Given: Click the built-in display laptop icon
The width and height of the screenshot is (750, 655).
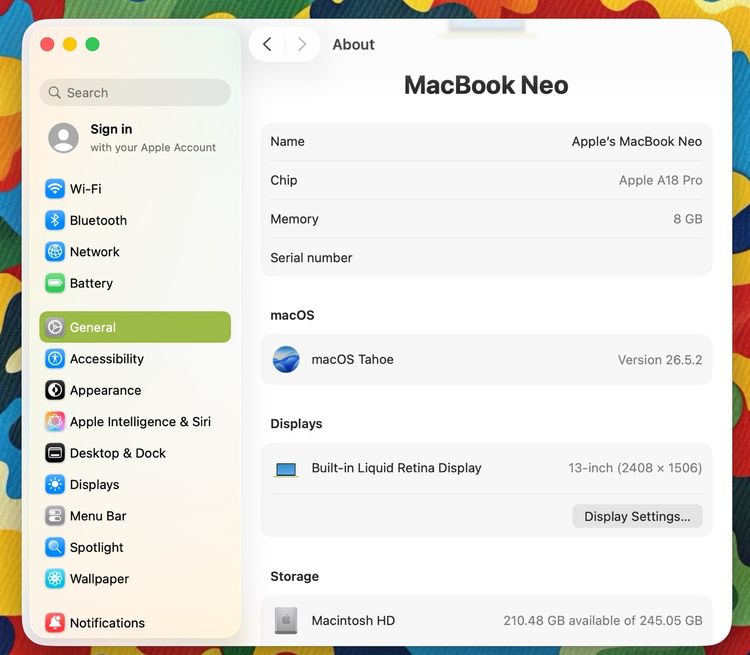Looking at the screenshot, I should pos(286,469).
